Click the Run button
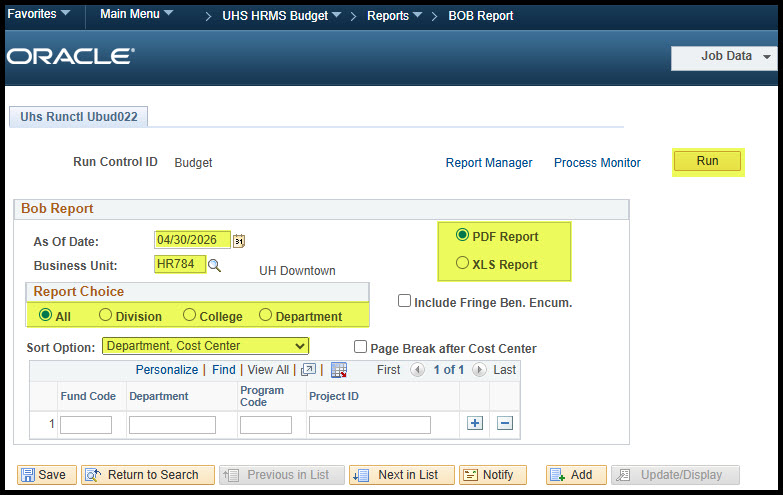Screen dimensions: 783x495 click(707, 161)
